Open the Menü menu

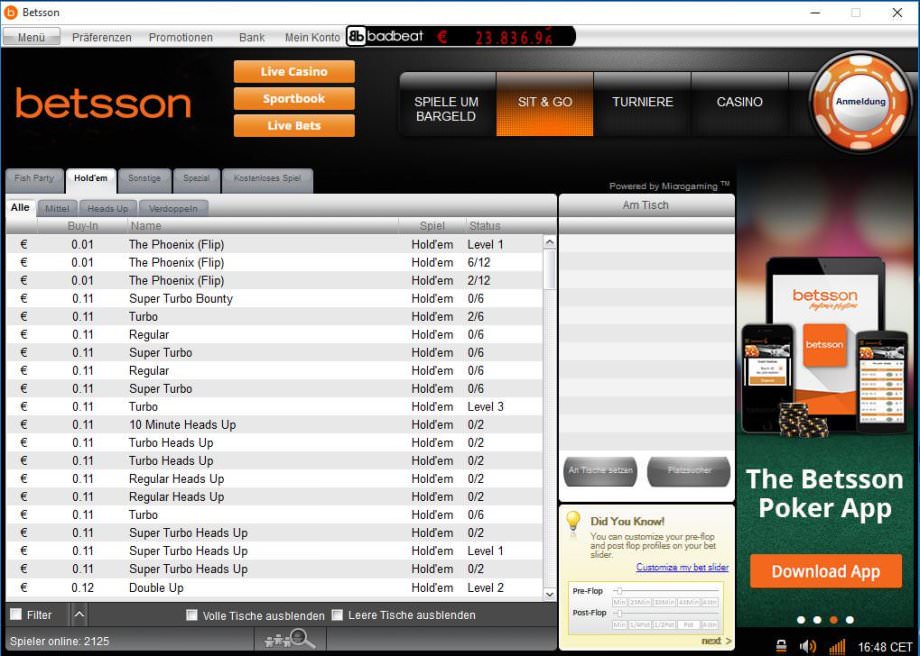(31, 37)
